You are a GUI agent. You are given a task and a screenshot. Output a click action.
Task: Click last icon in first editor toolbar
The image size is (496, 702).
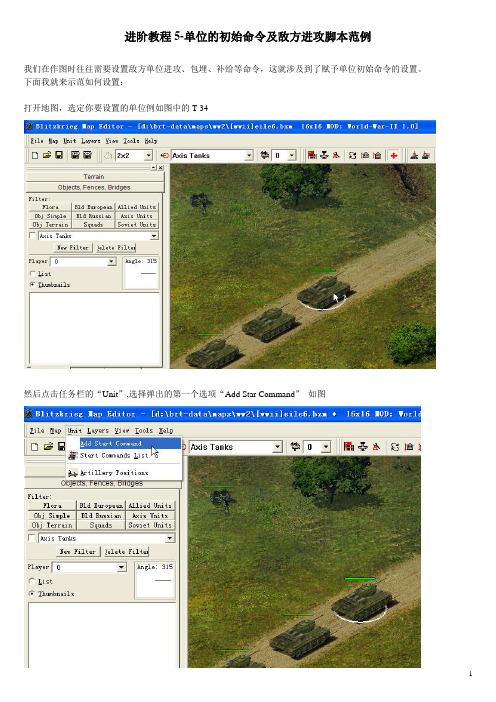(425, 155)
